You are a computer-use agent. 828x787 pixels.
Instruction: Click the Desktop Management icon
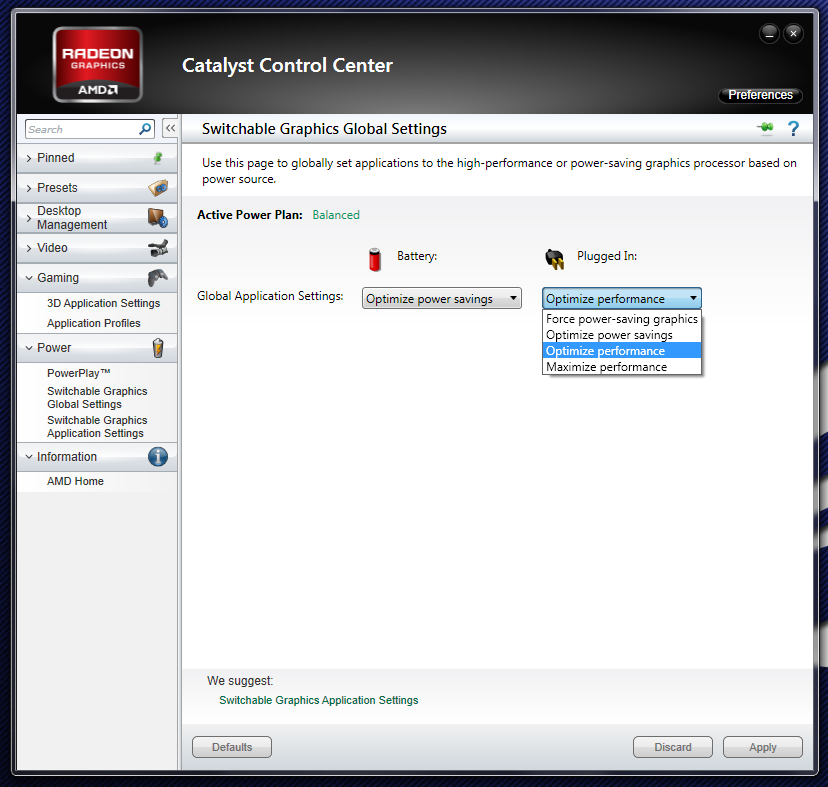pos(158,218)
